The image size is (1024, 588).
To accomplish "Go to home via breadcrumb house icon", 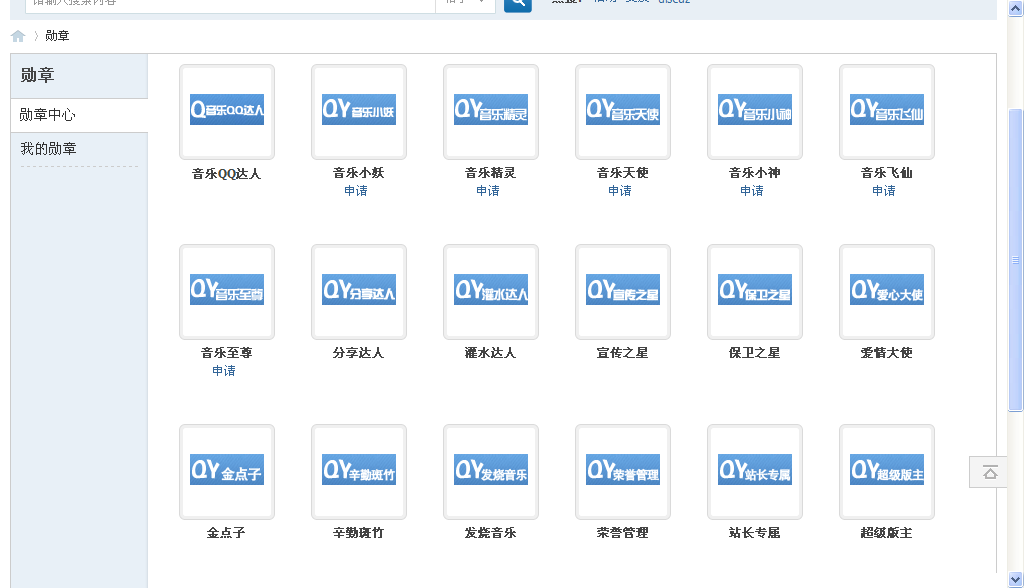I will [x=18, y=36].
